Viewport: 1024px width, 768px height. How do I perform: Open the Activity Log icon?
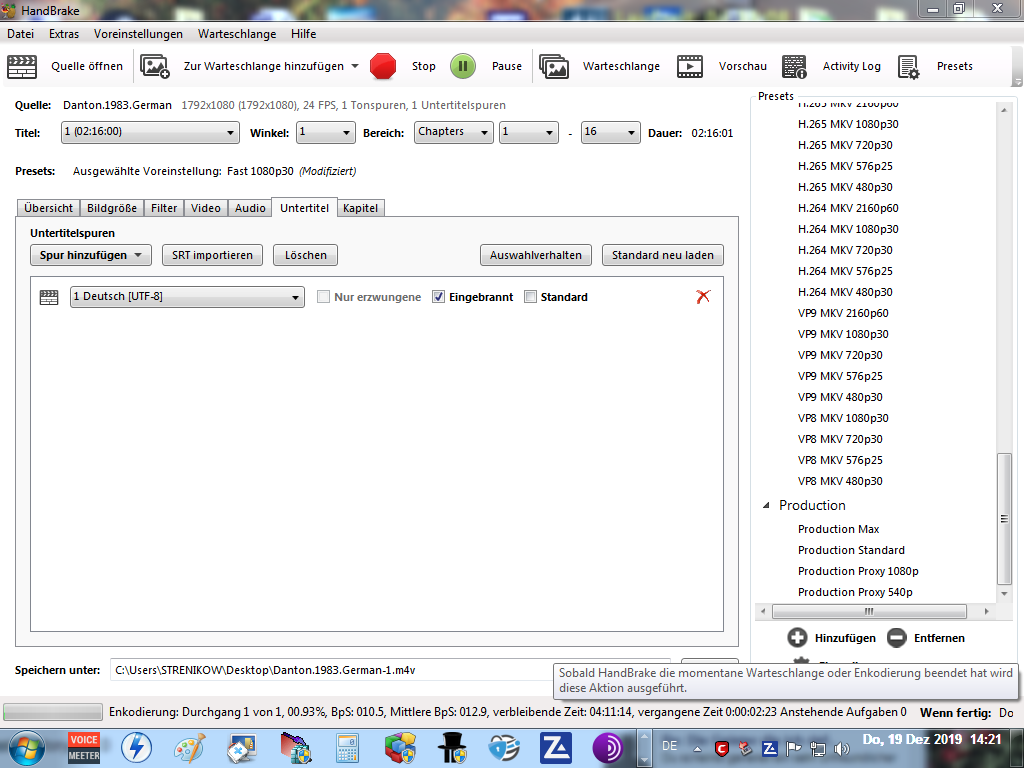click(x=794, y=66)
